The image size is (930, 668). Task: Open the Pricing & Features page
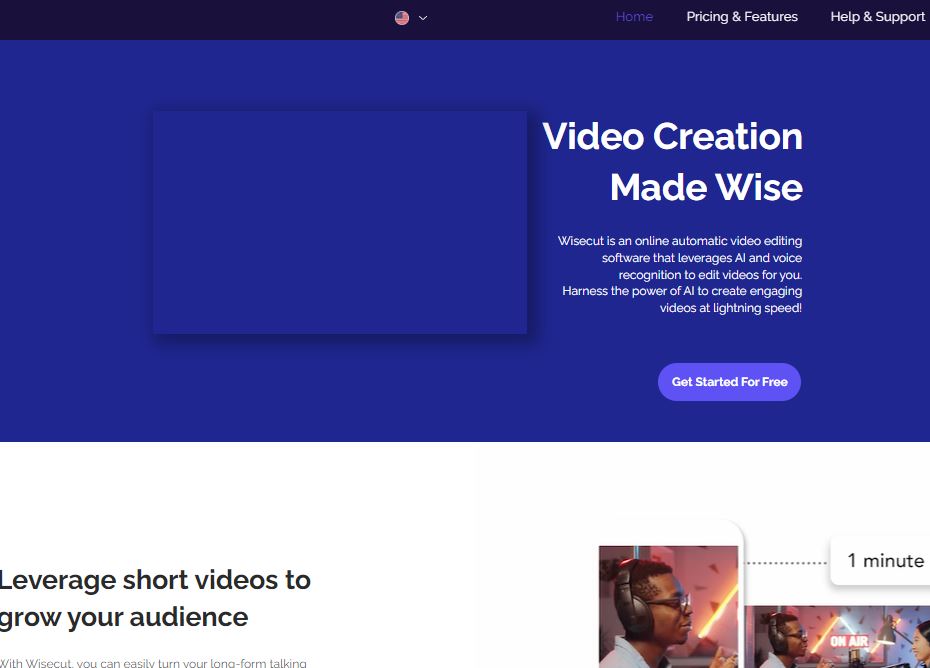742,17
